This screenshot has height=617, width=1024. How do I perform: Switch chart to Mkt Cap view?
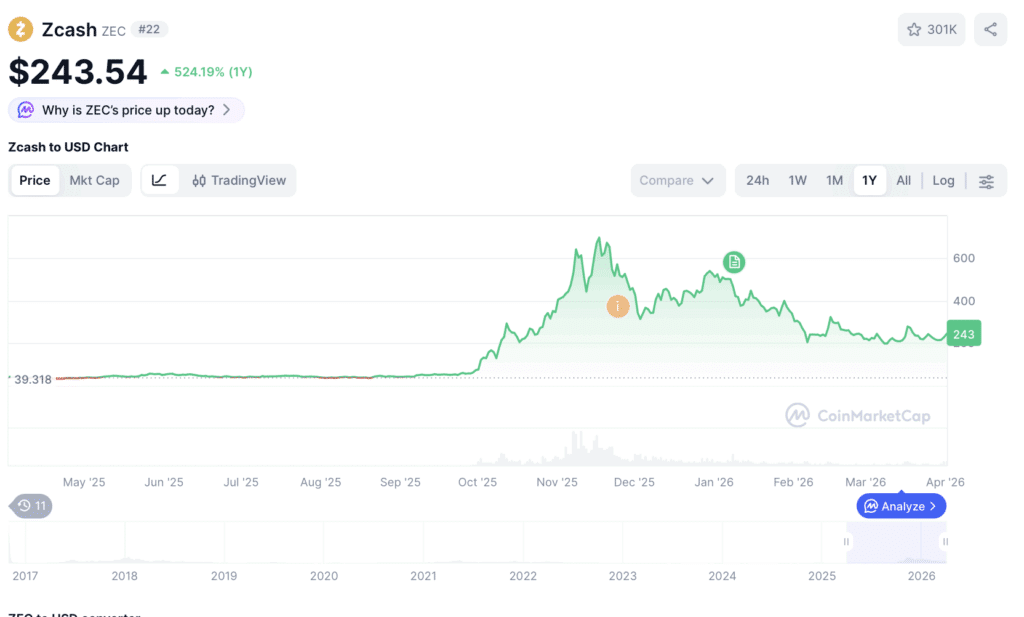click(93, 180)
